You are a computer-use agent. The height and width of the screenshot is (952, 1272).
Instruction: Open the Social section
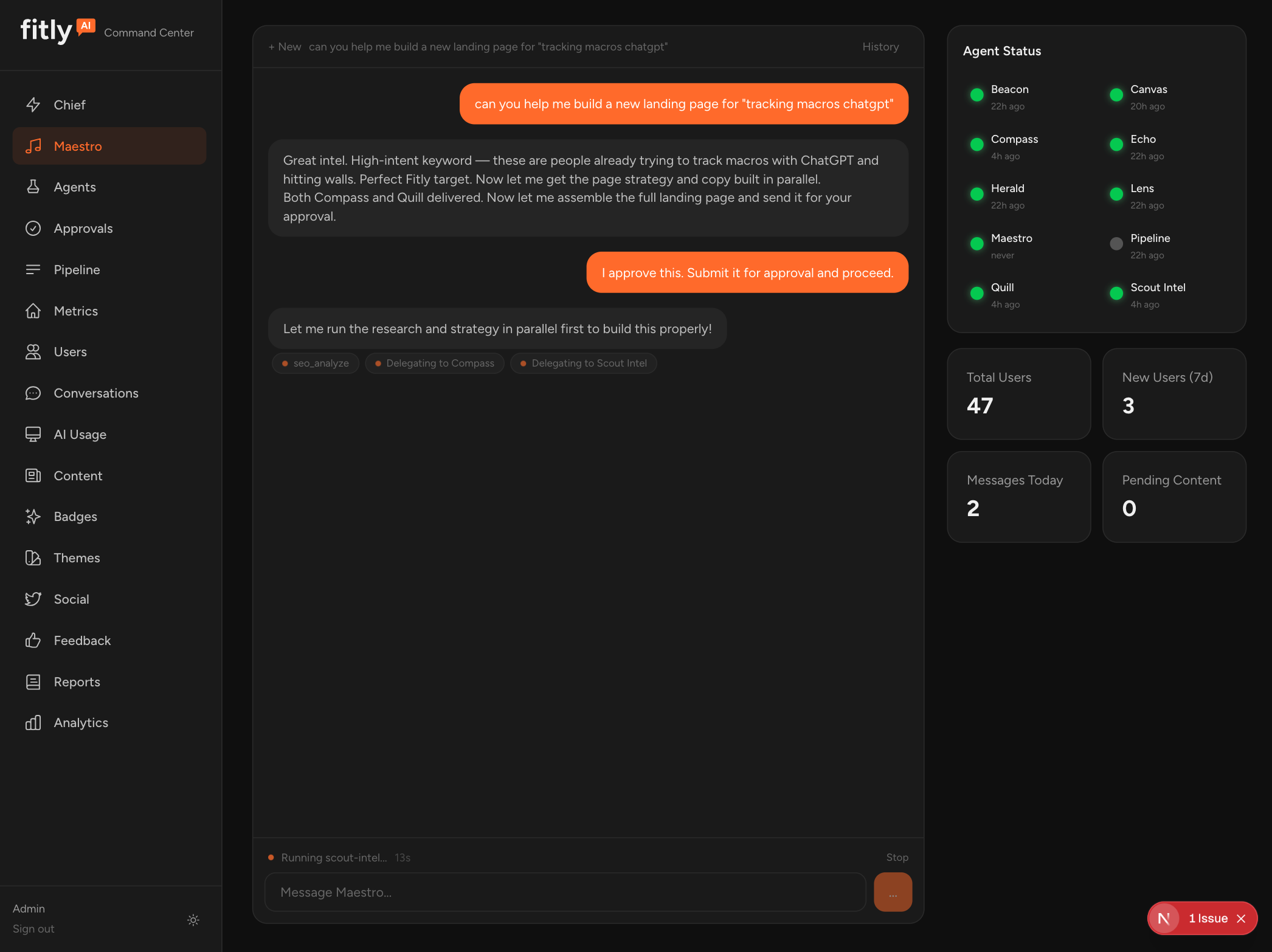click(71, 599)
